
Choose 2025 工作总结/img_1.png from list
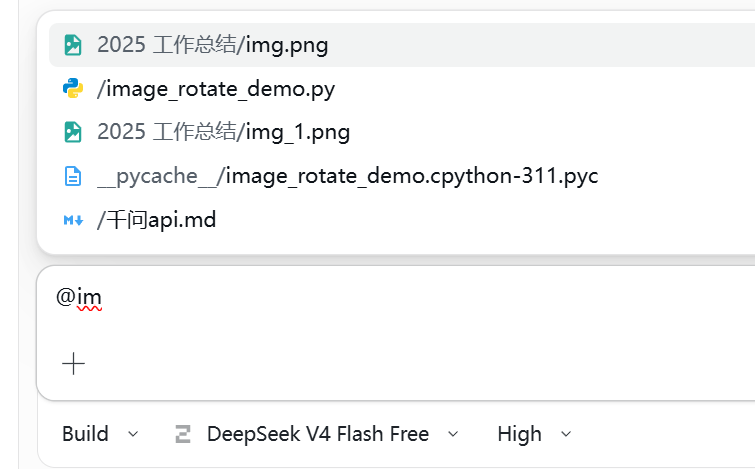click(x=402, y=132)
